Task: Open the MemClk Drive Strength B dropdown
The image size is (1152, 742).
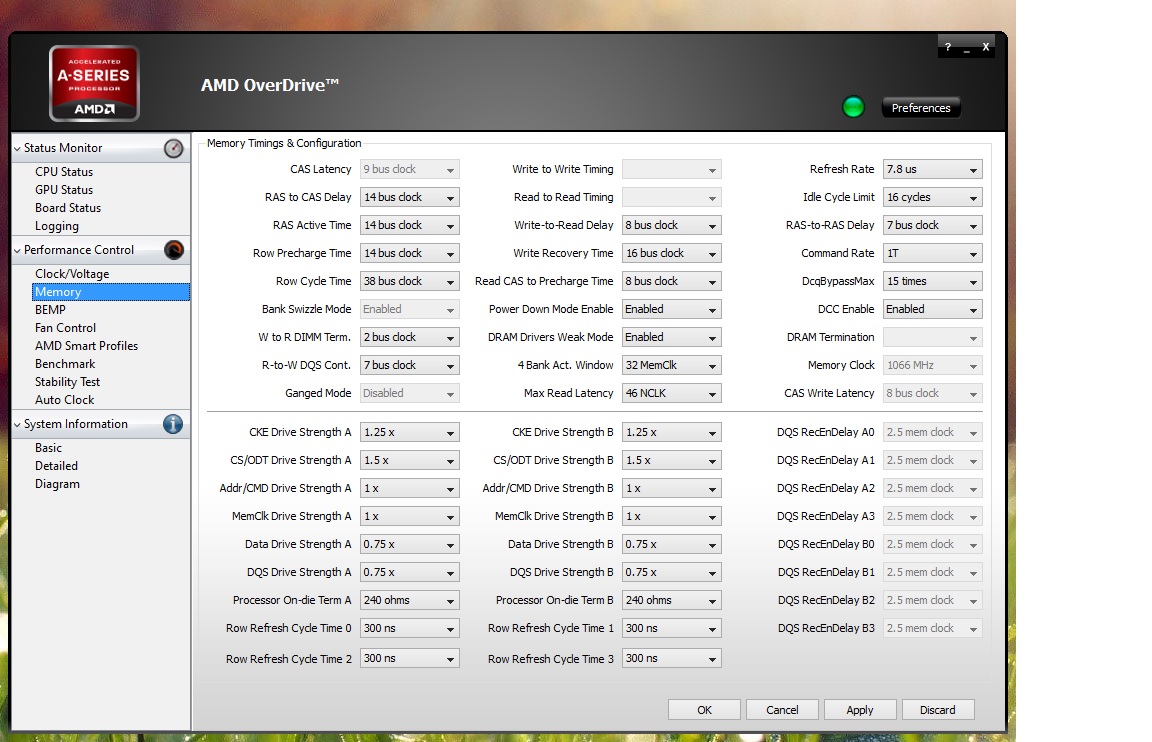Action: (x=672, y=516)
